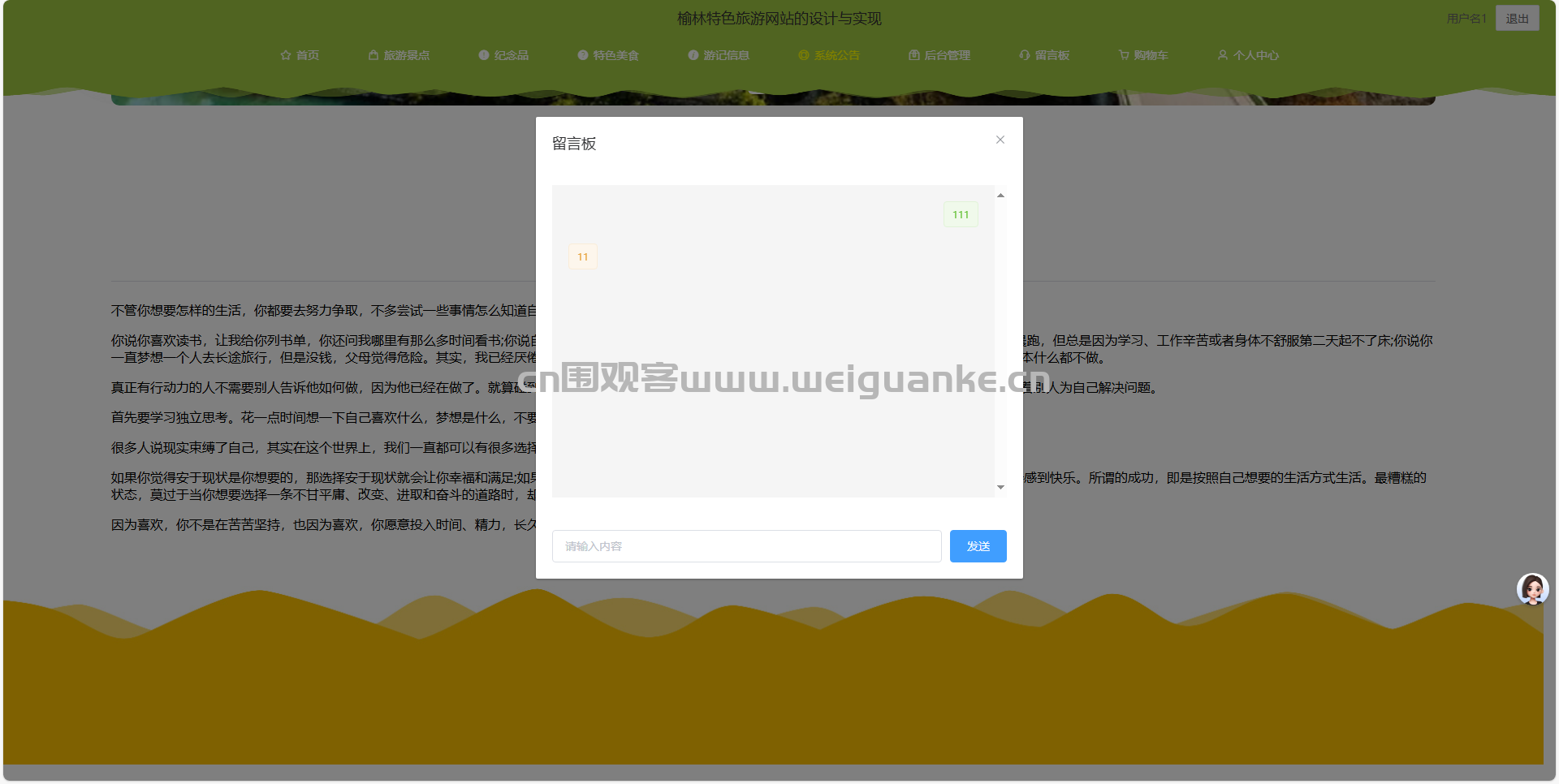Click the green 111 message bubble
The height and width of the screenshot is (784, 1559).
tap(961, 215)
